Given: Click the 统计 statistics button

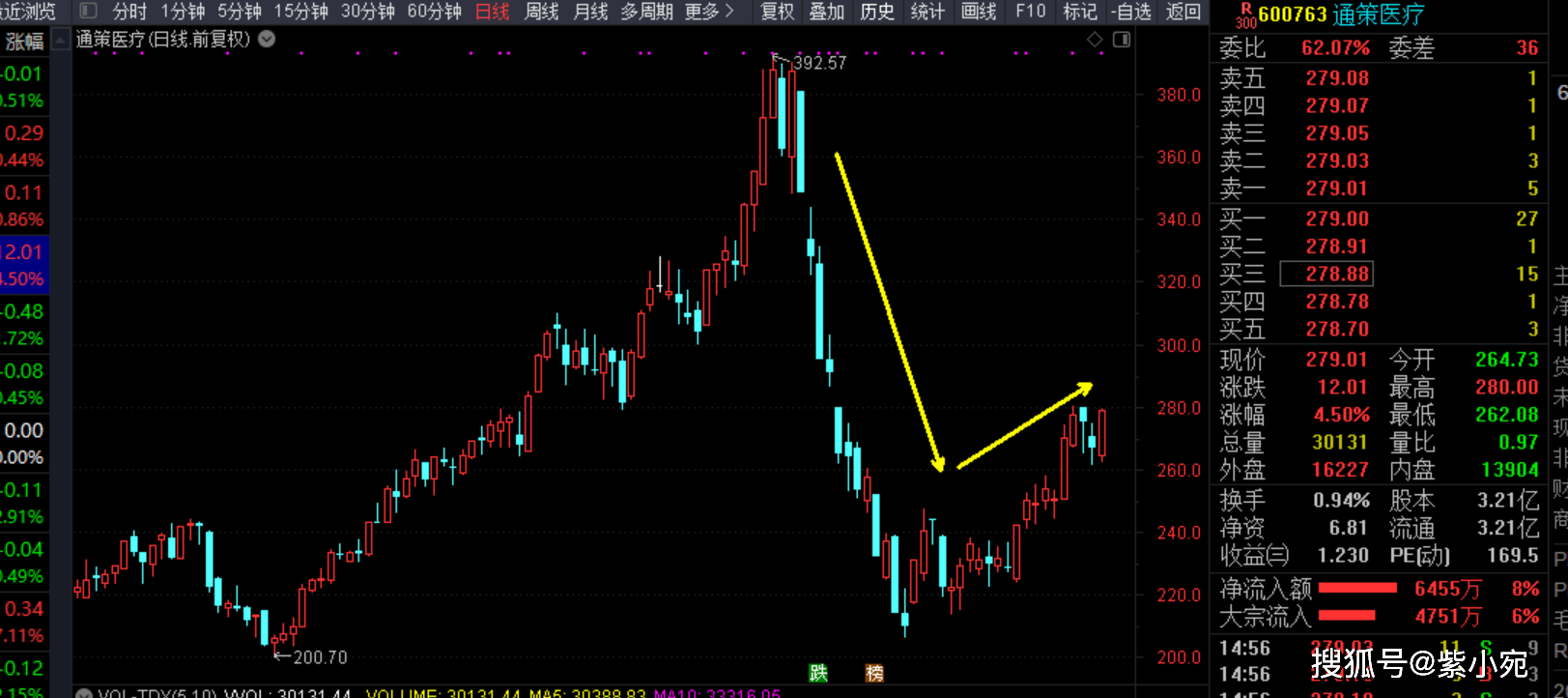Looking at the screenshot, I should 927,12.
